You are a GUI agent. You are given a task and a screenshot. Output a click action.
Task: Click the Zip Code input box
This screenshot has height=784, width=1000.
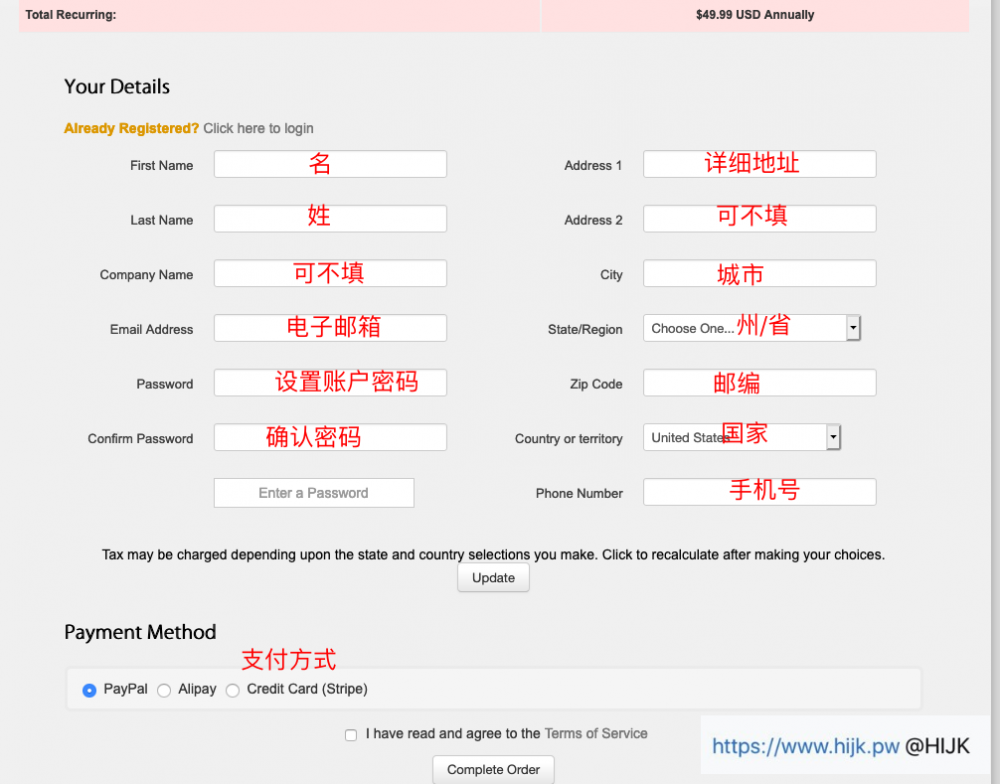tap(759, 383)
